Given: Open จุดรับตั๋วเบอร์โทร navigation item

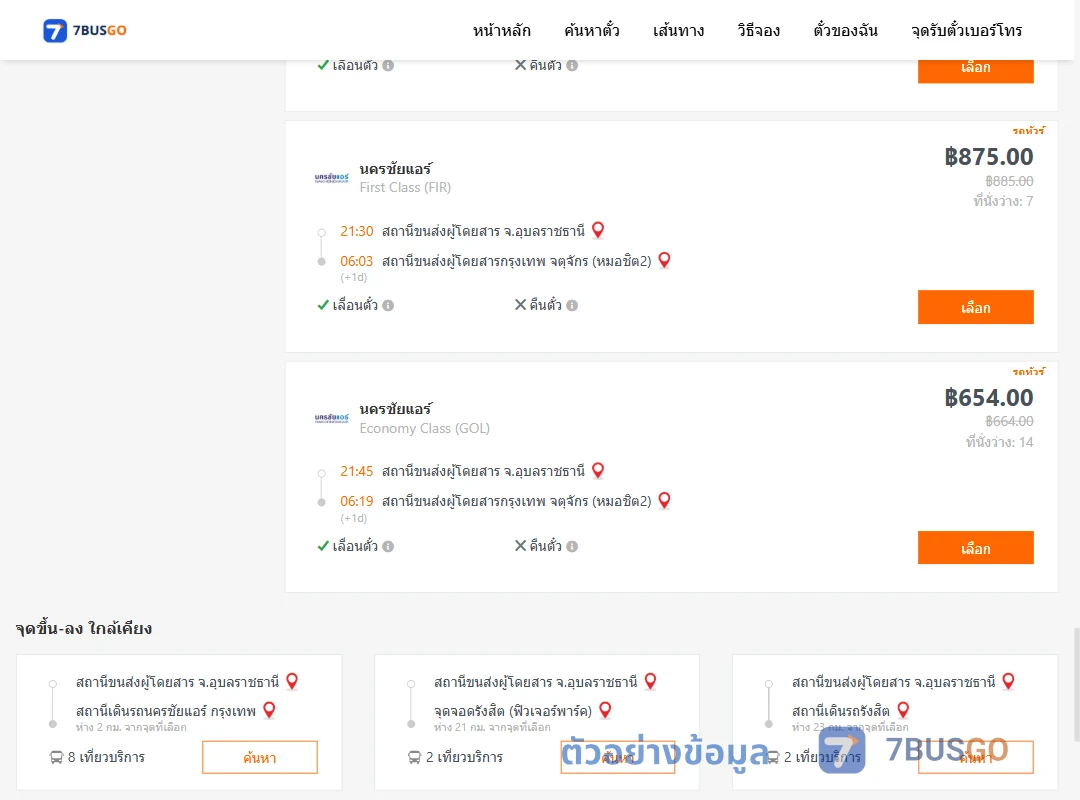Looking at the screenshot, I should click(966, 30).
